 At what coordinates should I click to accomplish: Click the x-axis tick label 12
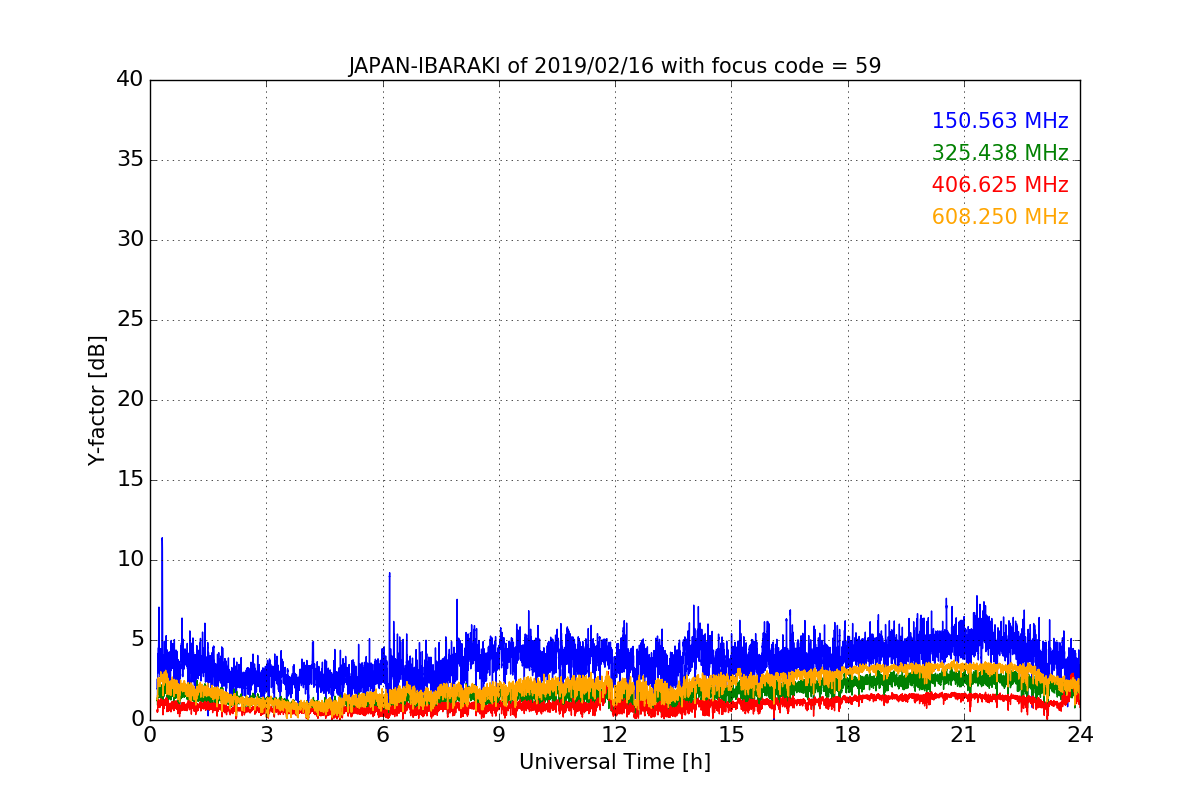615,735
